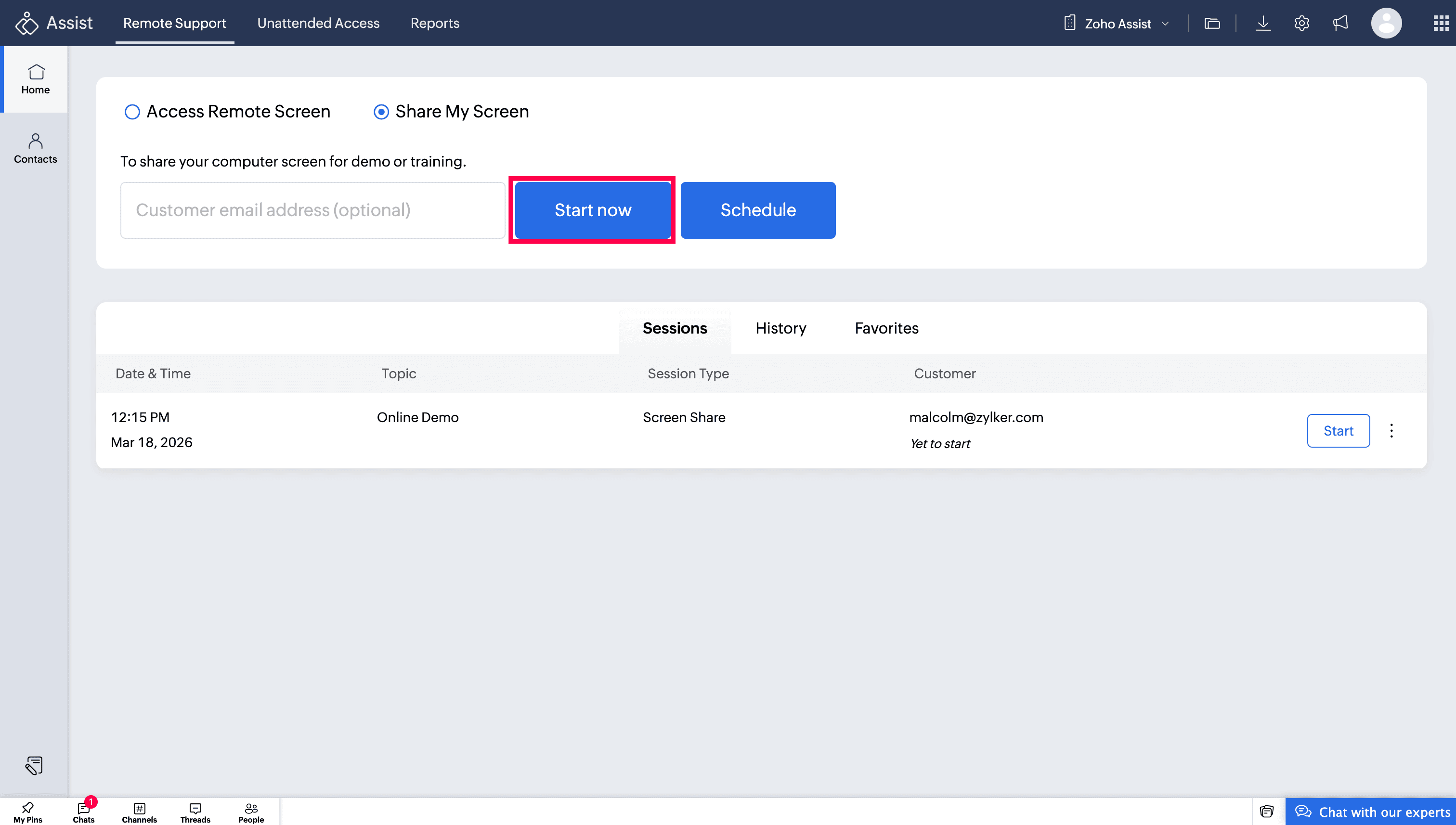Screen dimensions: 1456x825
Task: Switch to the History tab
Action: point(780,328)
